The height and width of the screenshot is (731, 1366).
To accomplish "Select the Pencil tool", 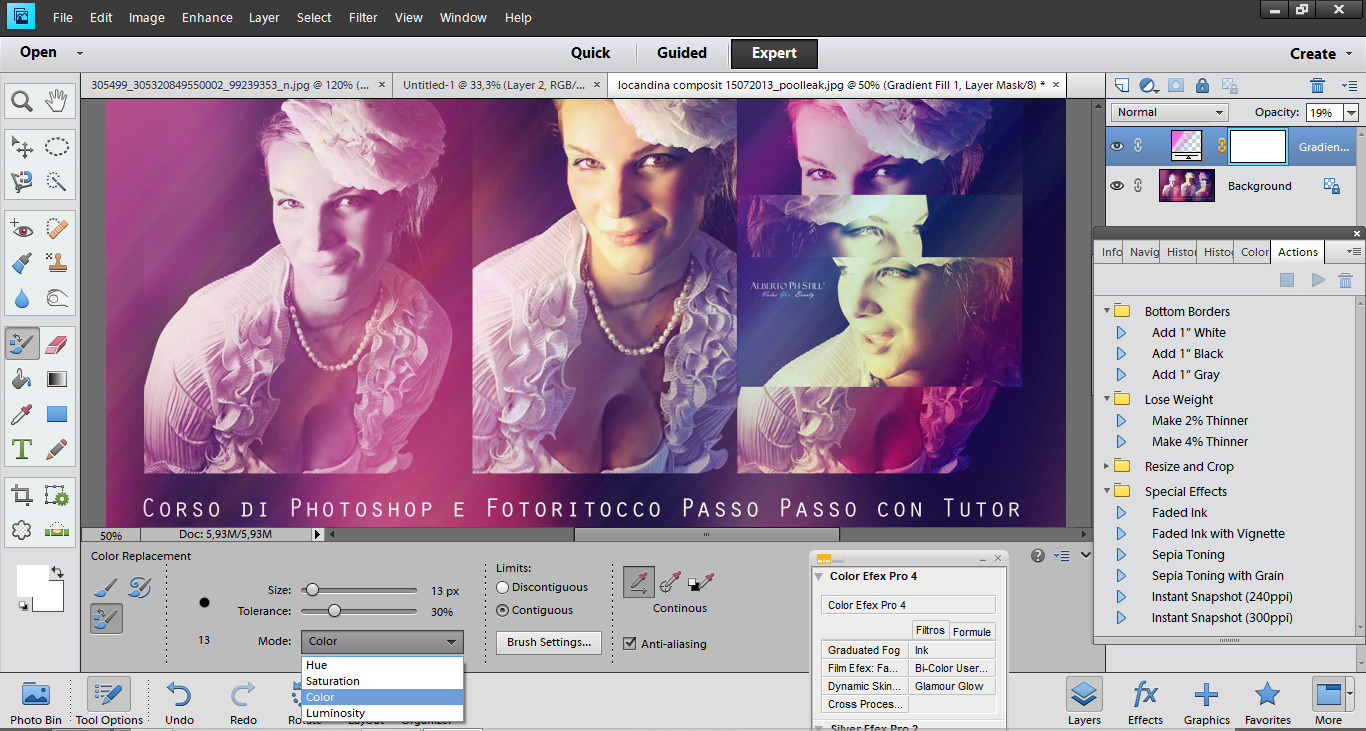I will tap(56, 448).
